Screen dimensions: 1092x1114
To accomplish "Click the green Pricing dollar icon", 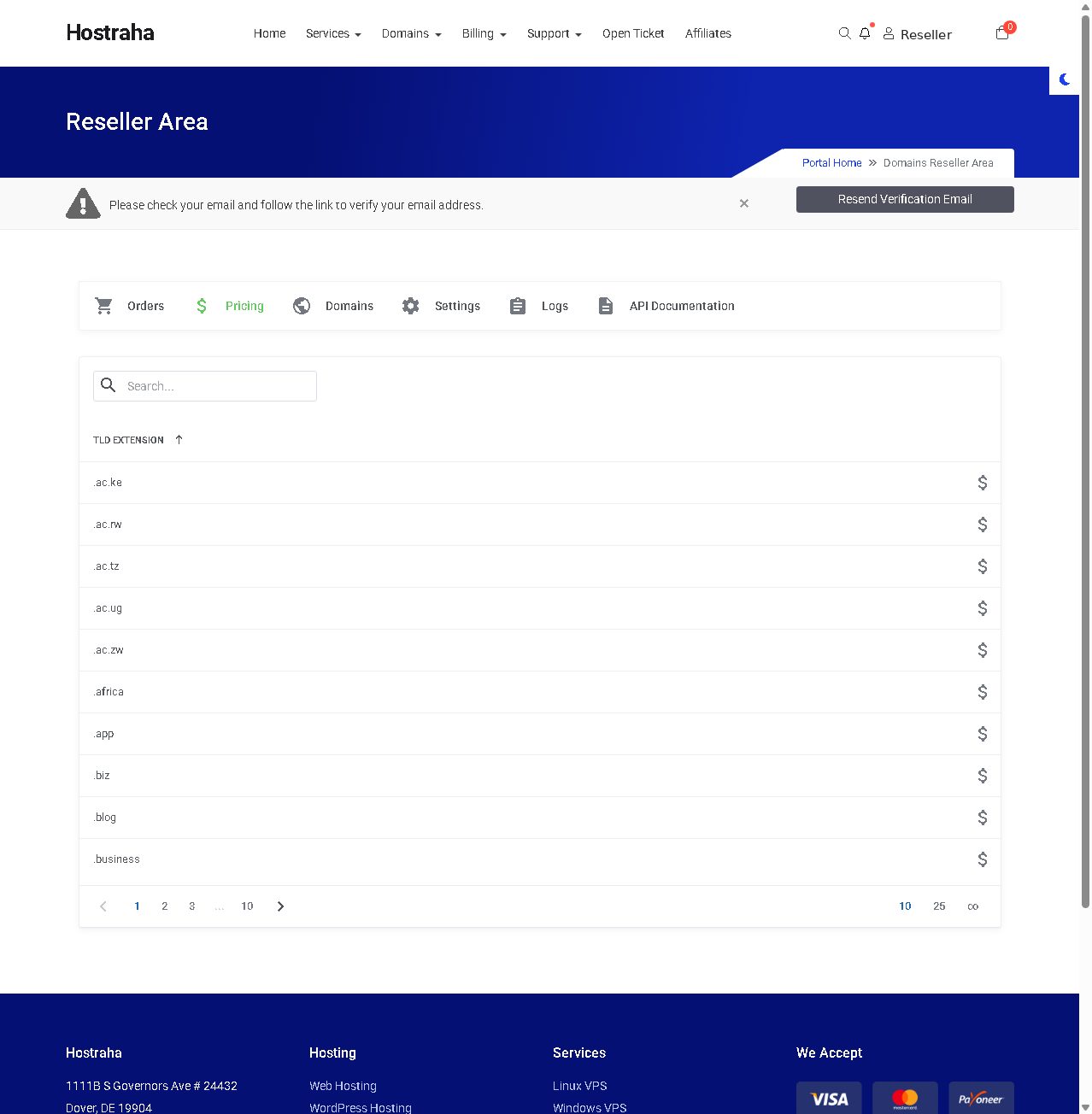I will tap(202, 306).
